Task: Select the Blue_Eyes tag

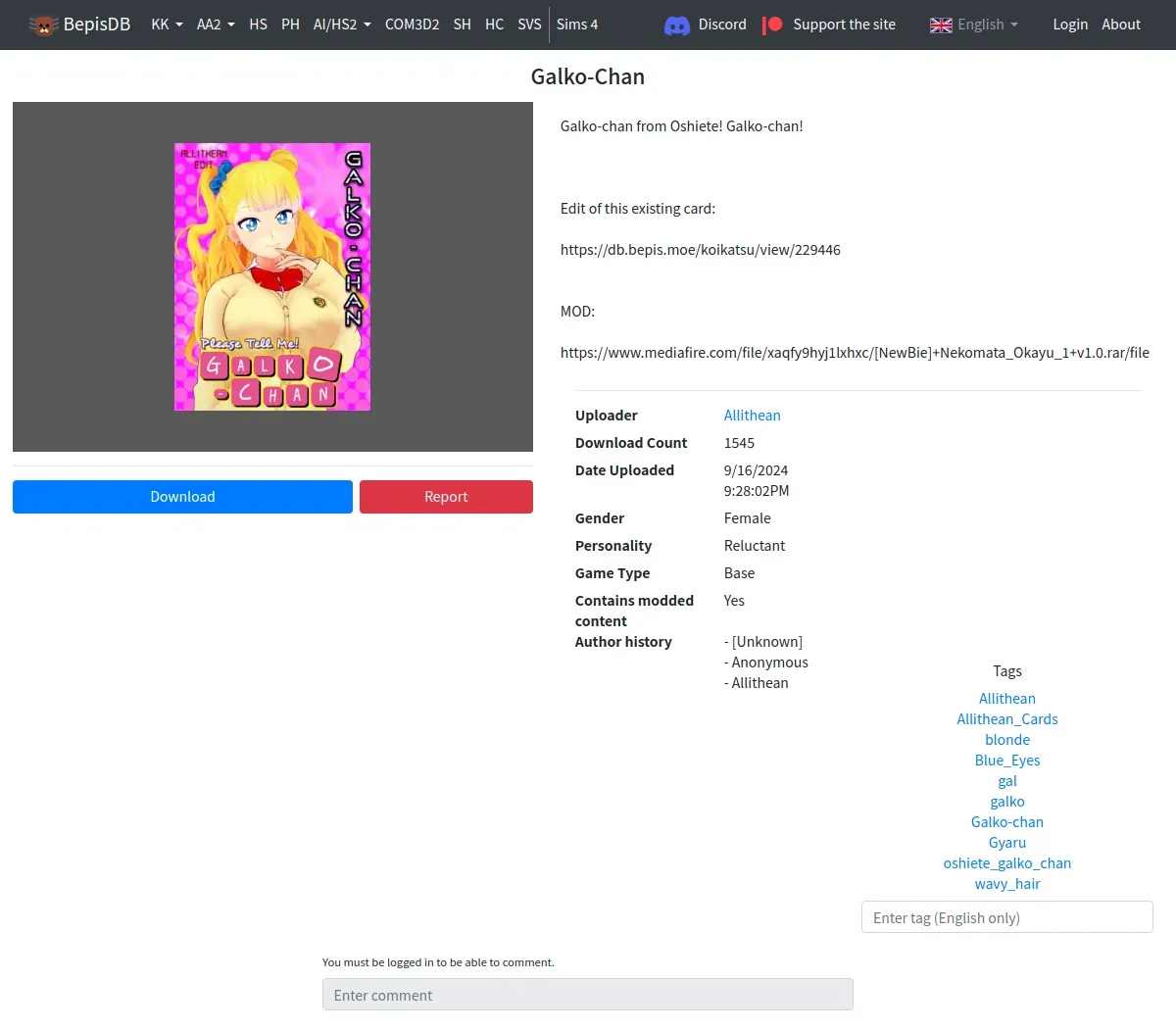Action: [x=1007, y=761]
